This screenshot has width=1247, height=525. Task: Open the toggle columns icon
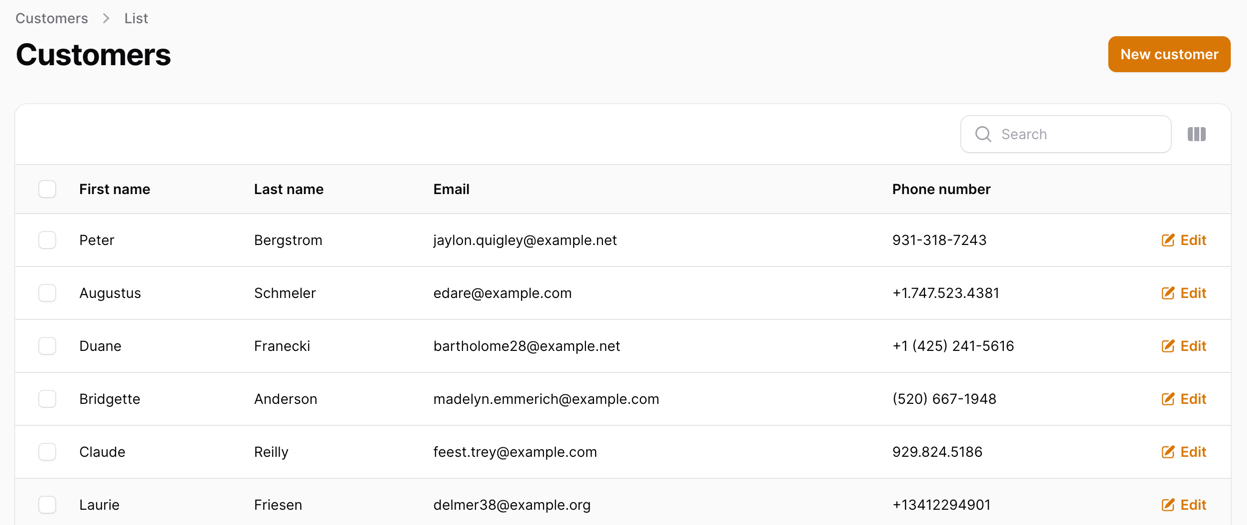[1196, 134]
